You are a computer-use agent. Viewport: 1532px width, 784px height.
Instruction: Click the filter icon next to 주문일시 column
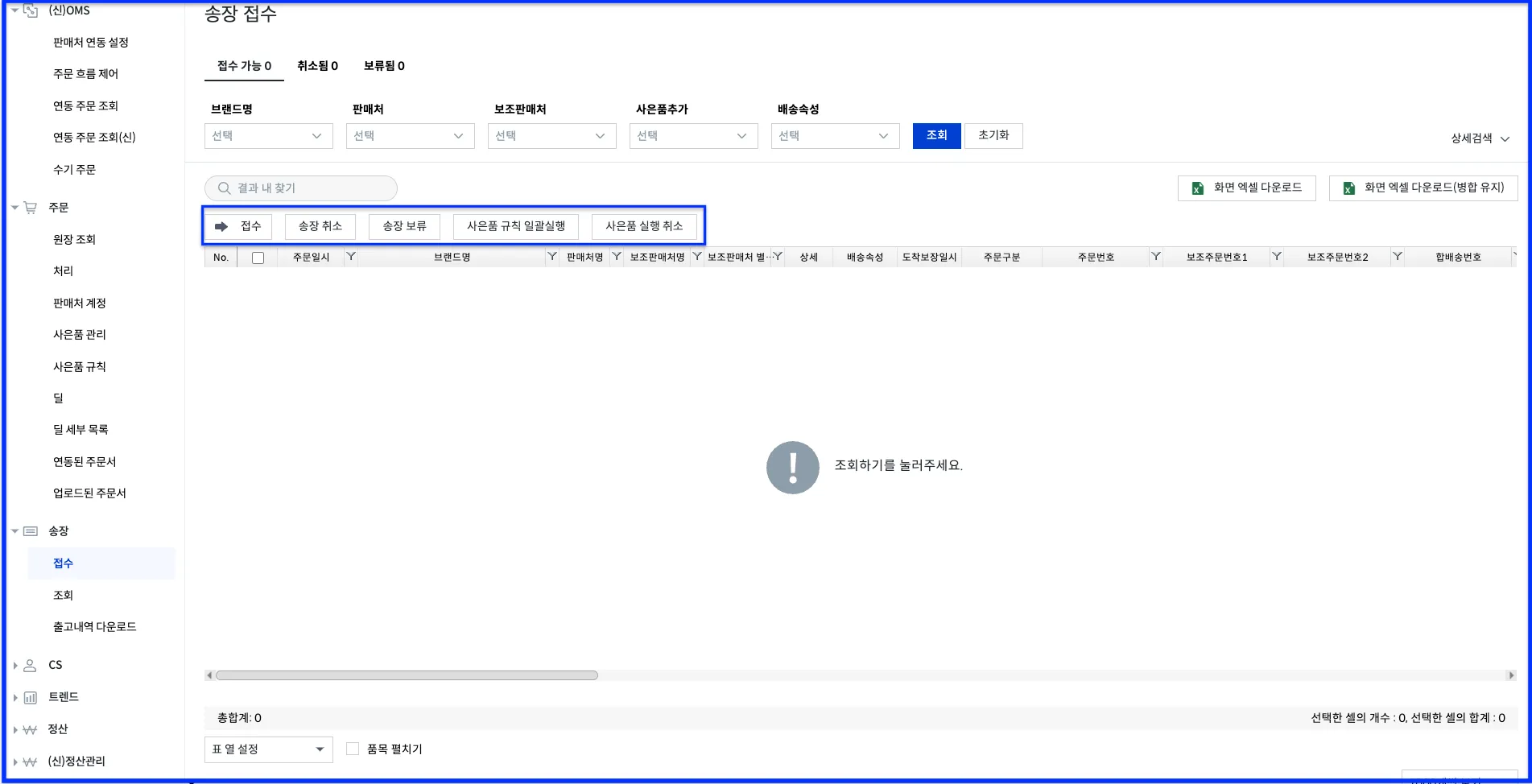(x=351, y=257)
